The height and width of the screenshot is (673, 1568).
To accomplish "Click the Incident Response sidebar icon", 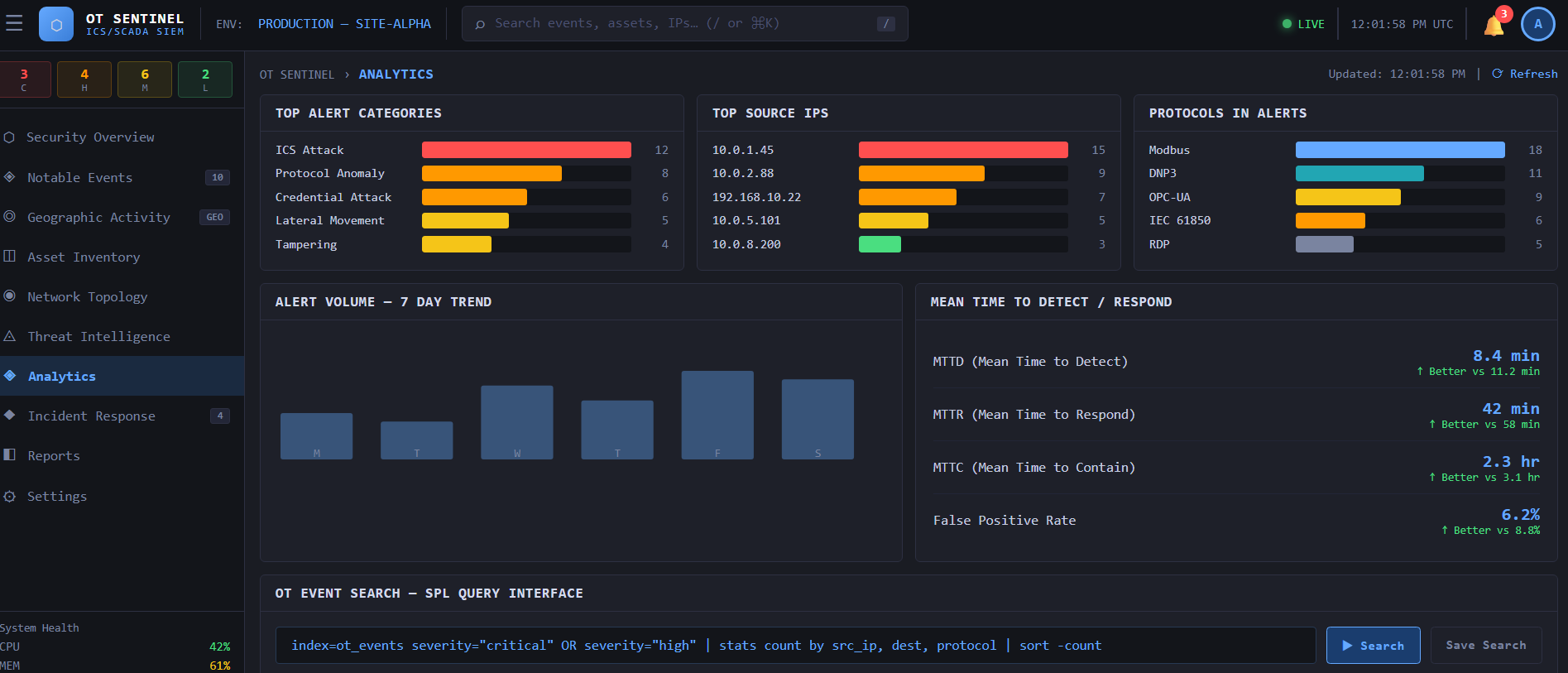I will 9,416.
